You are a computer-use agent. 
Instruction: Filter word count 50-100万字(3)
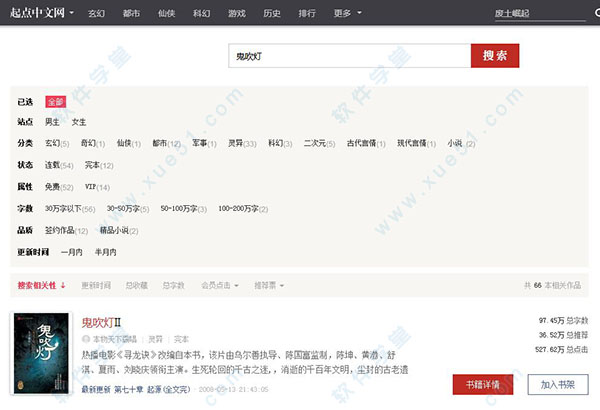184,209
